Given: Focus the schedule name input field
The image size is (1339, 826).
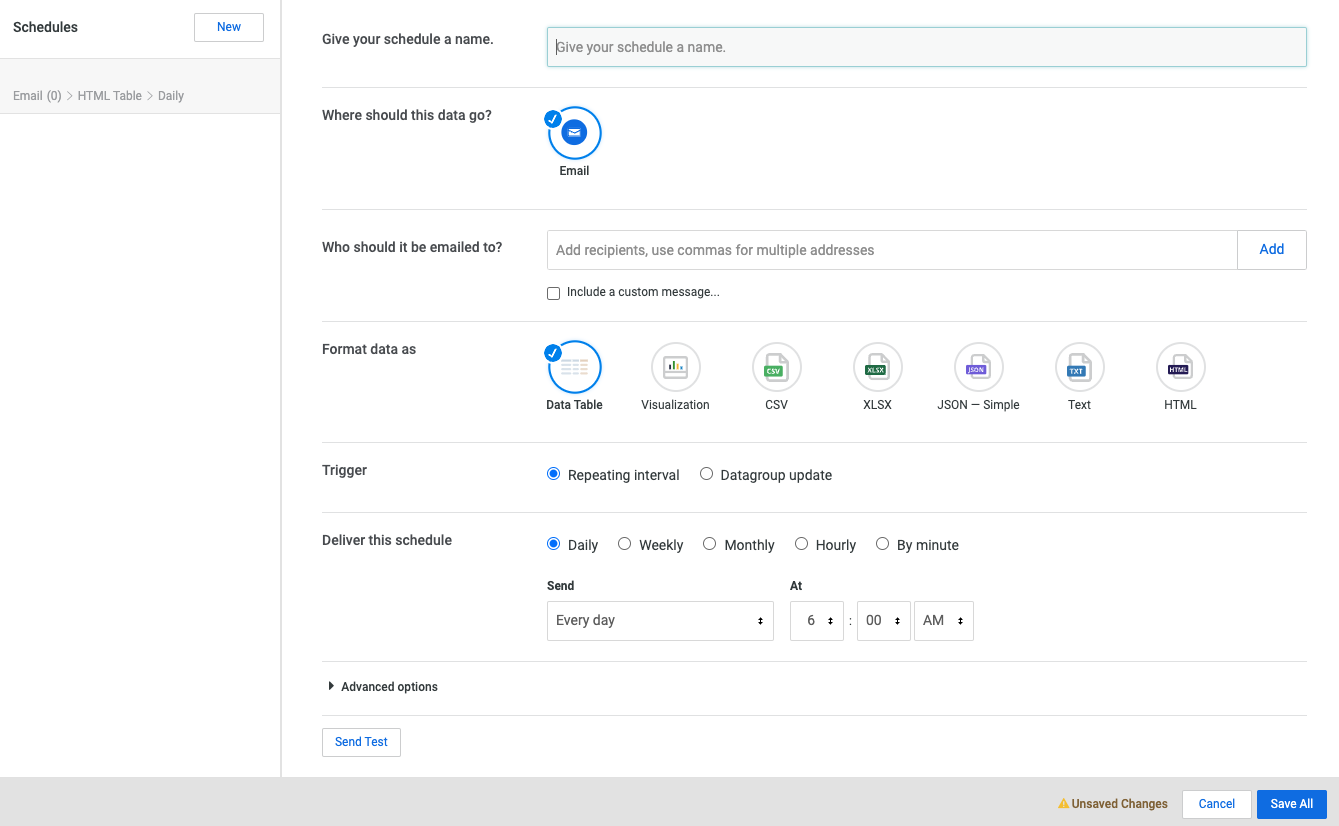Looking at the screenshot, I should [926, 47].
